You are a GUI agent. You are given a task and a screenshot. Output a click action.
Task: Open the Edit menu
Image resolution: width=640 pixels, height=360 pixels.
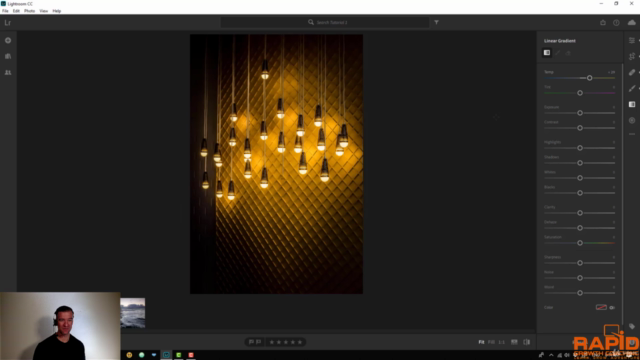(x=16, y=11)
